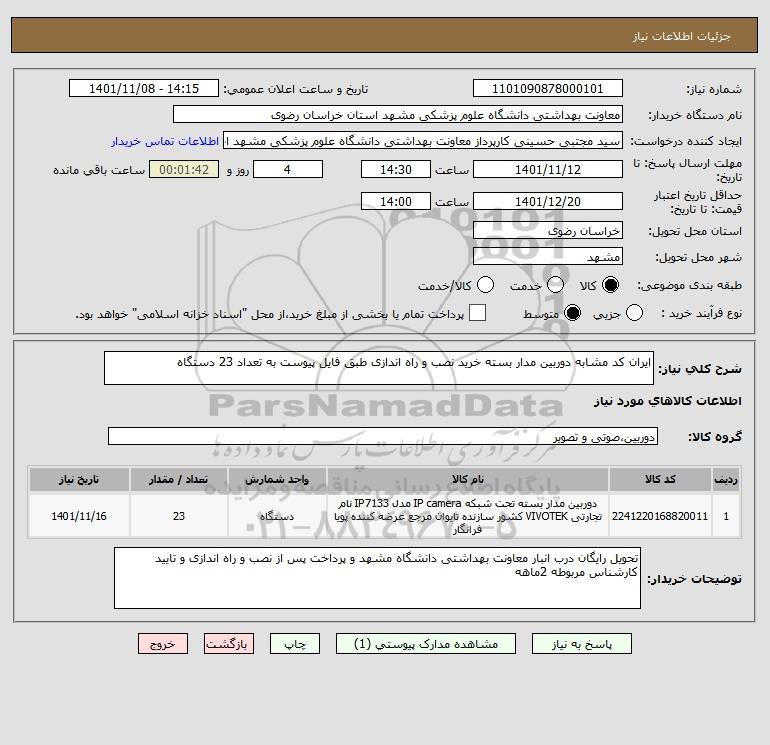The width and height of the screenshot is (770, 745).
Task: Click the دستگاه unit cell
Action: coord(277,516)
